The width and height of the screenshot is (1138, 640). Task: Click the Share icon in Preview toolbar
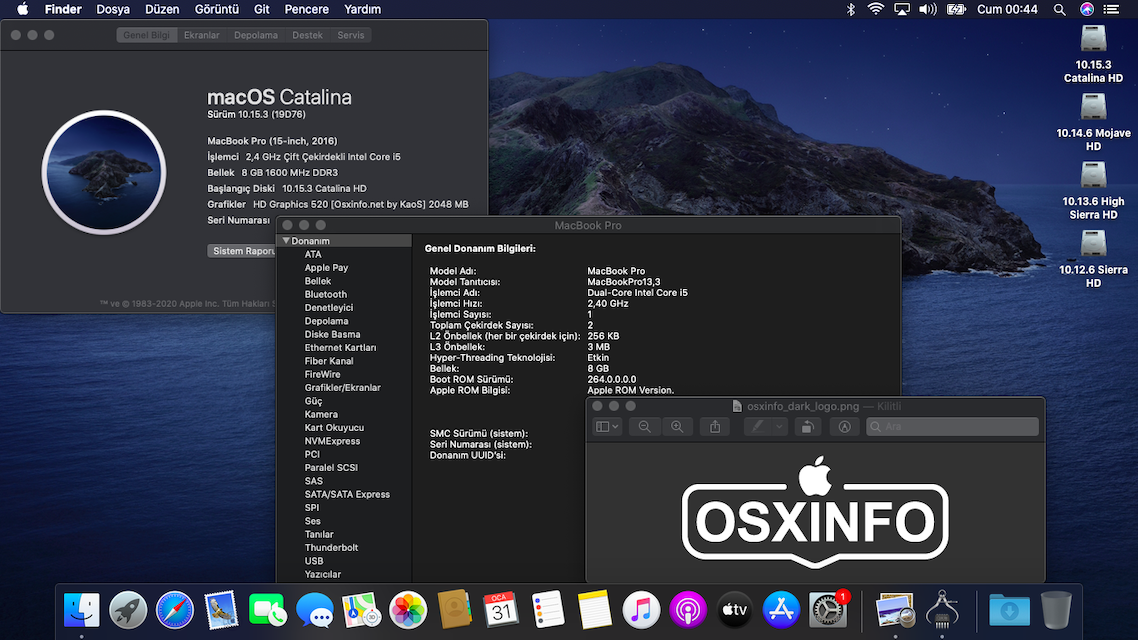point(715,427)
